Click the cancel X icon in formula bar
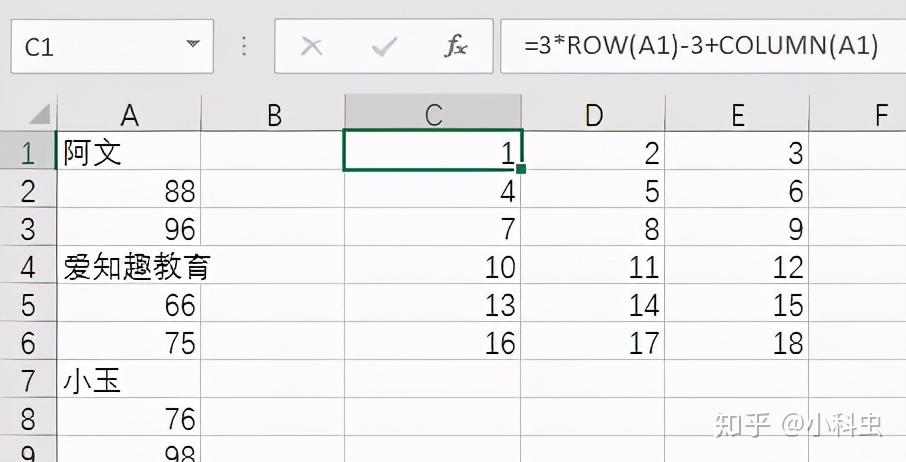Viewport: 906px width, 462px height. point(312,46)
